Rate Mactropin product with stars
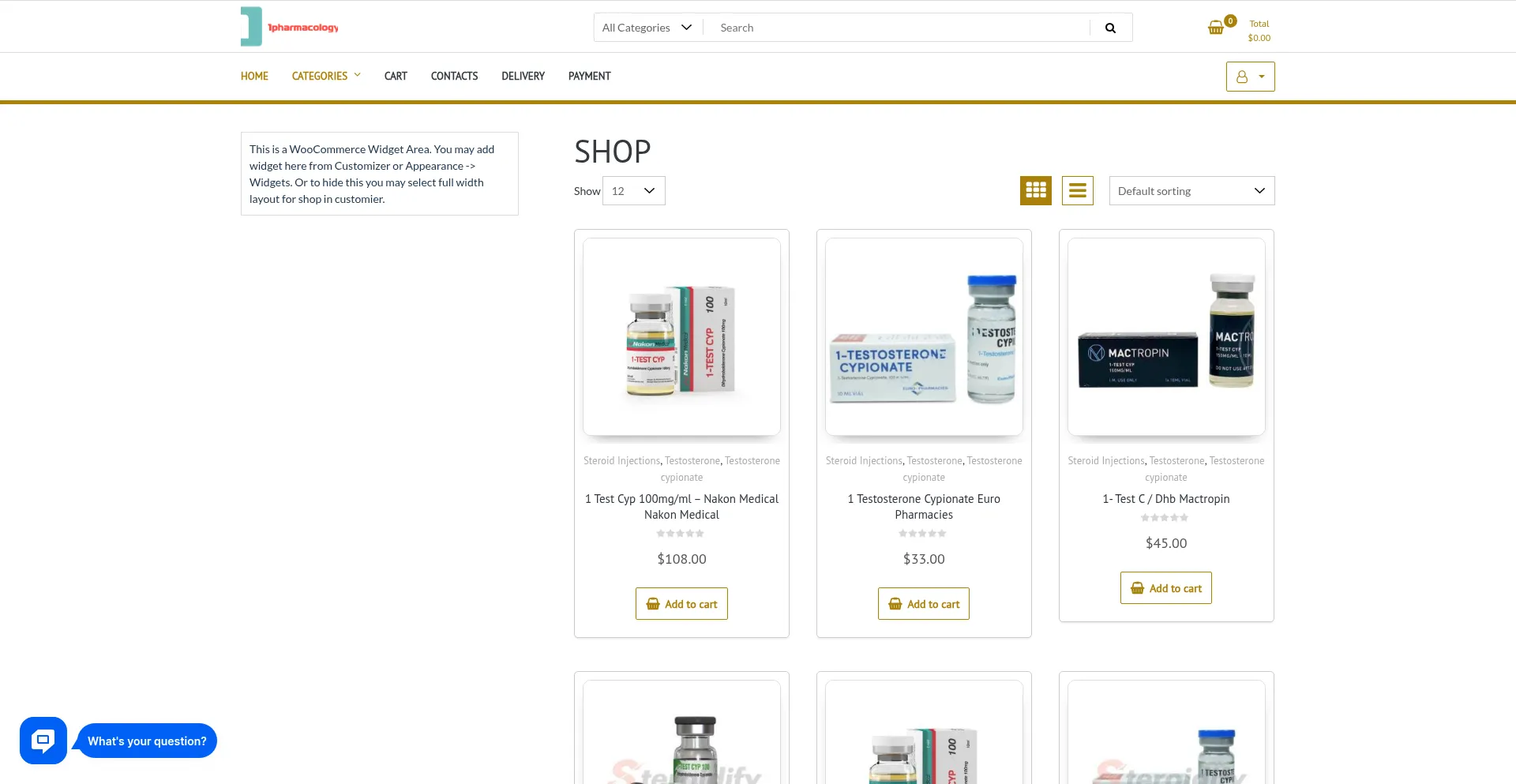The height and width of the screenshot is (784, 1516). (1165, 518)
